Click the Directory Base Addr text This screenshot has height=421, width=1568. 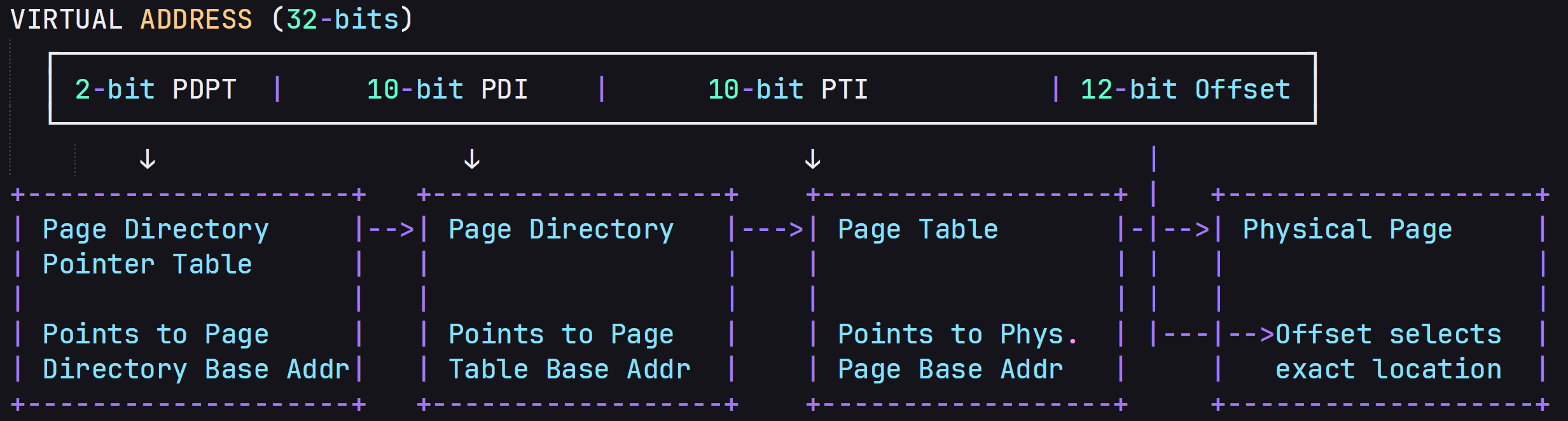click(196, 369)
